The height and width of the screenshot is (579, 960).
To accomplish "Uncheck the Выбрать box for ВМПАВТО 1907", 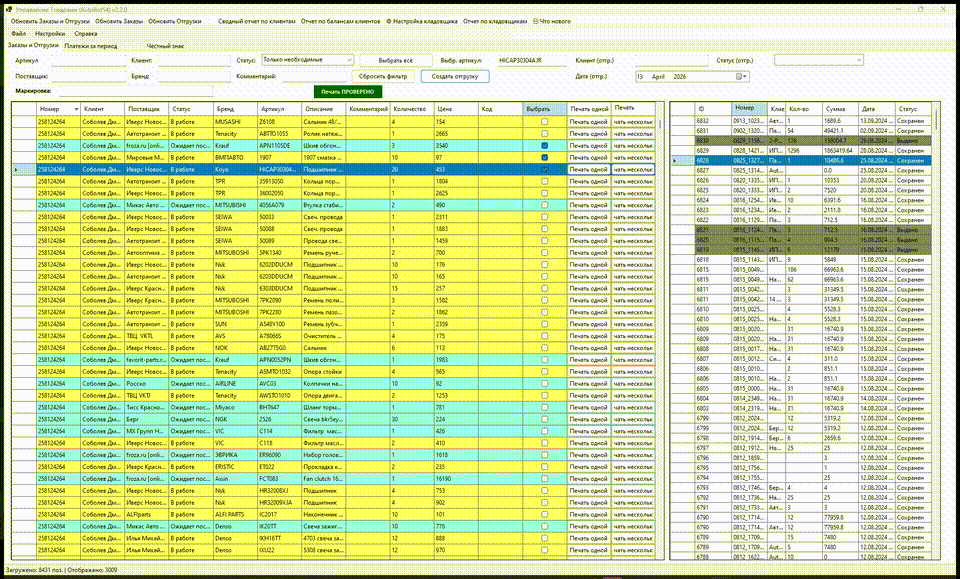I will point(544,157).
